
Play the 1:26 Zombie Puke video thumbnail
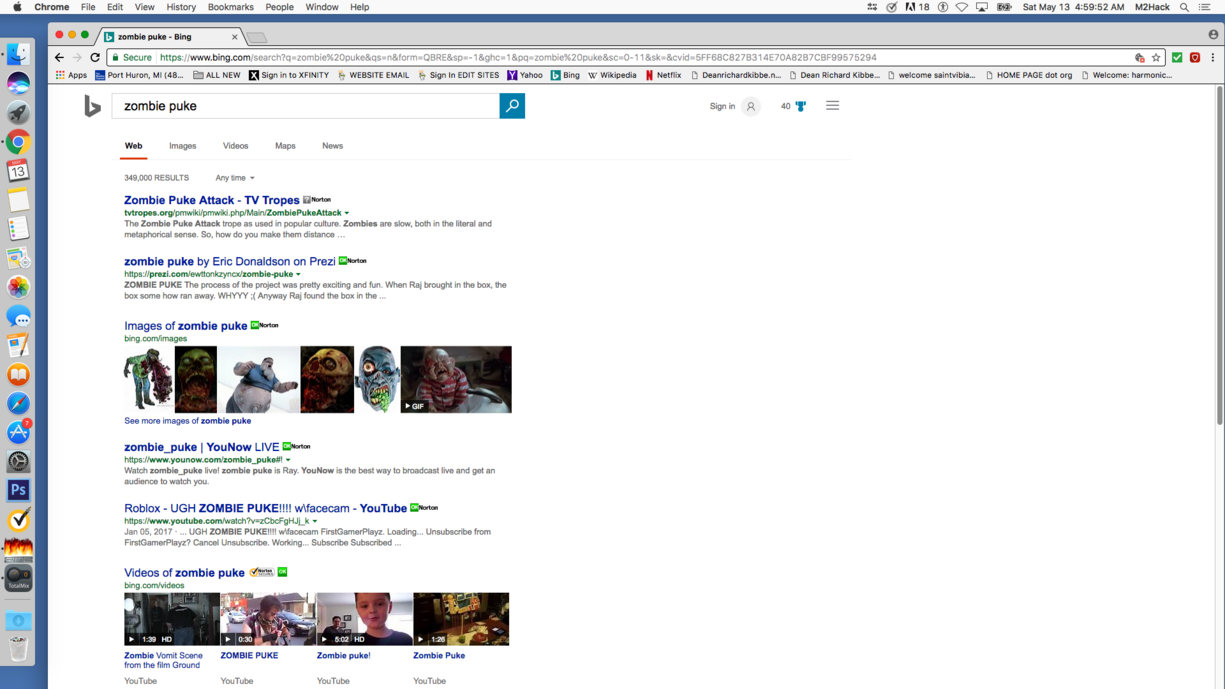(x=461, y=619)
